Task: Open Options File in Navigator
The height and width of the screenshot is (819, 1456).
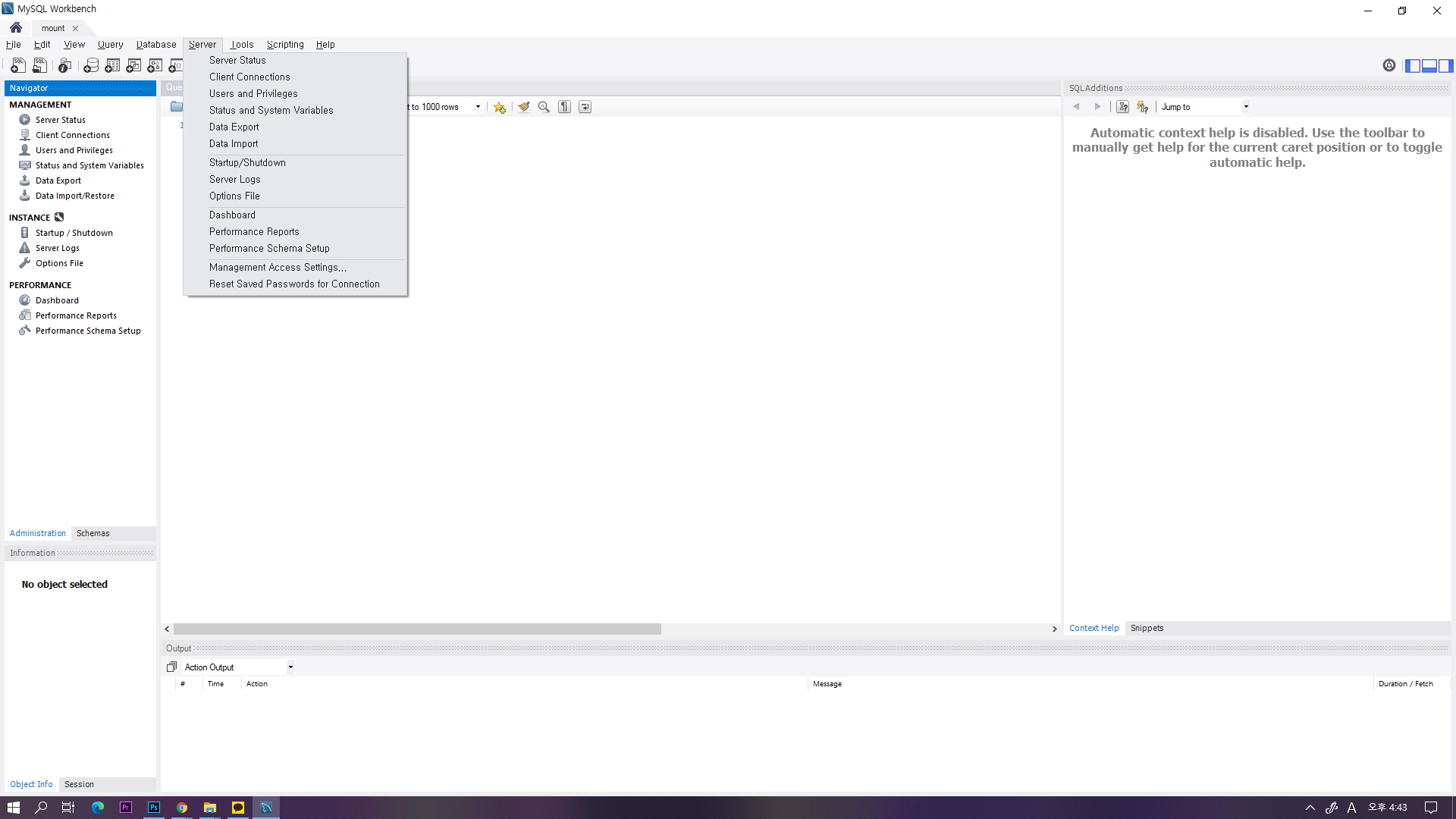Action: pos(59,263)
